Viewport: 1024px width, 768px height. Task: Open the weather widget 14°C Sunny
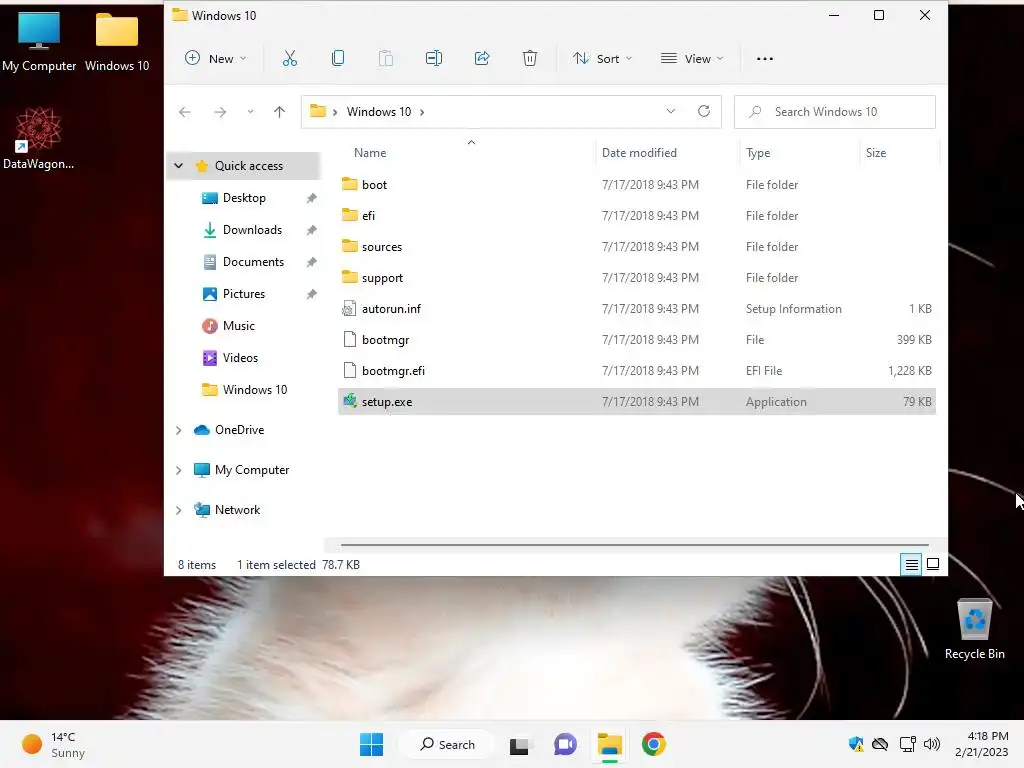(x=54, y=744)
